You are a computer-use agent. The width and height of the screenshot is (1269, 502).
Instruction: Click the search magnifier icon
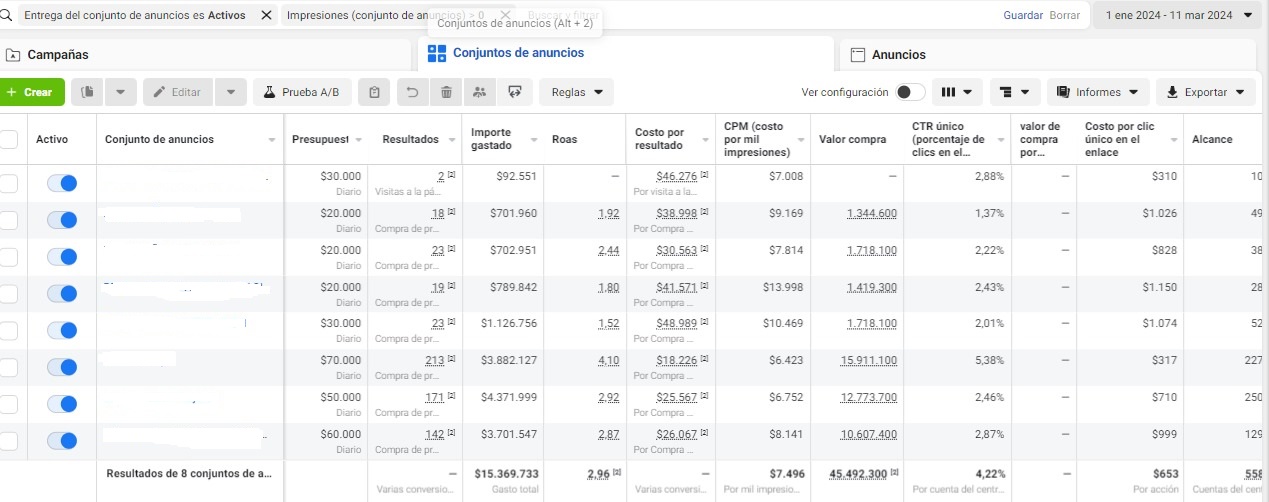point(5,15)
